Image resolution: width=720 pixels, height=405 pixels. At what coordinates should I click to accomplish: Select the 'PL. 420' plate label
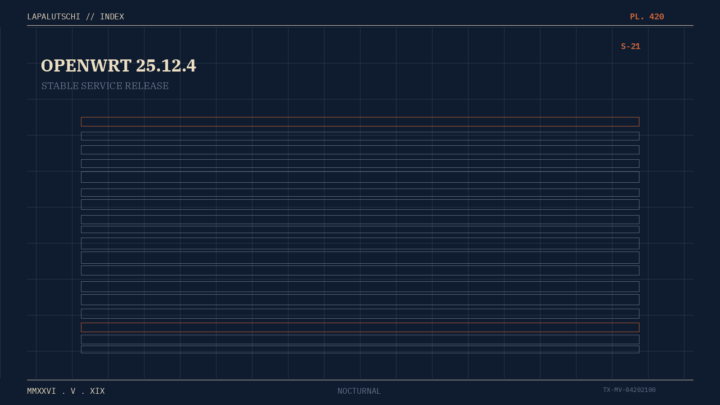point(647,17)
